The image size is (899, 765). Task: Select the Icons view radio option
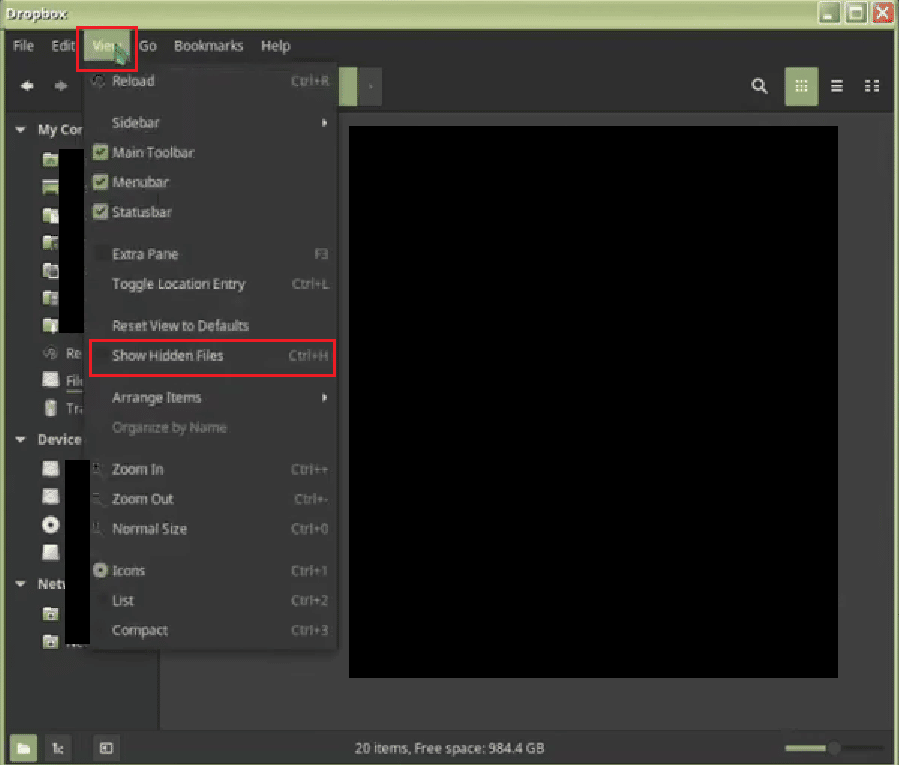(x=213, y=571)
